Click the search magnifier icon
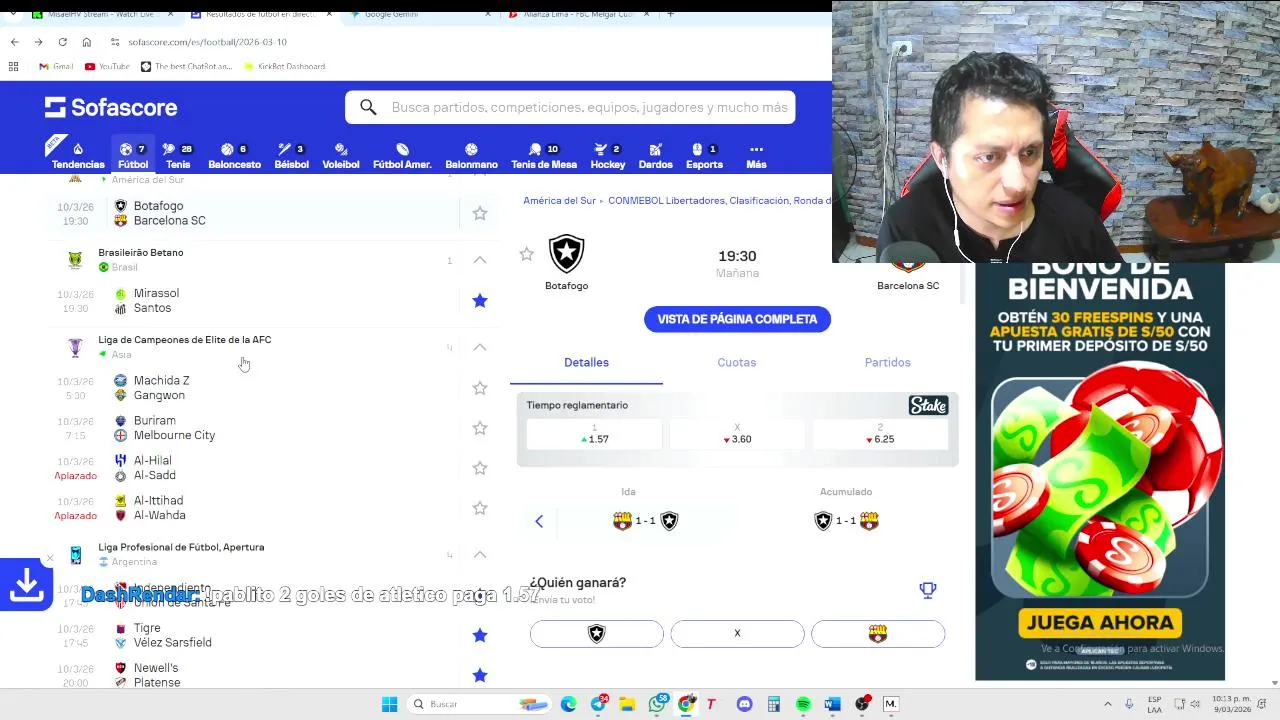1280x720 pixels. (x=368, y=107)
